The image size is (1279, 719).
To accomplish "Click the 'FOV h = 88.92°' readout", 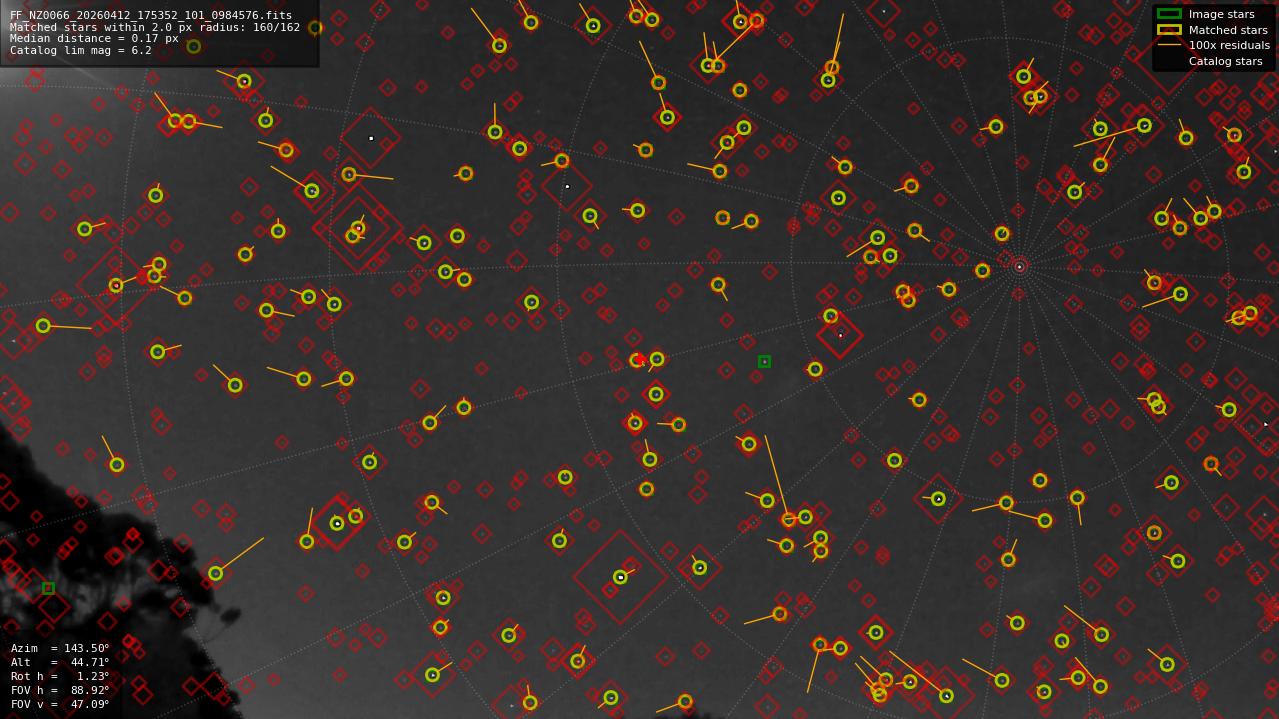I will [60, 690].
